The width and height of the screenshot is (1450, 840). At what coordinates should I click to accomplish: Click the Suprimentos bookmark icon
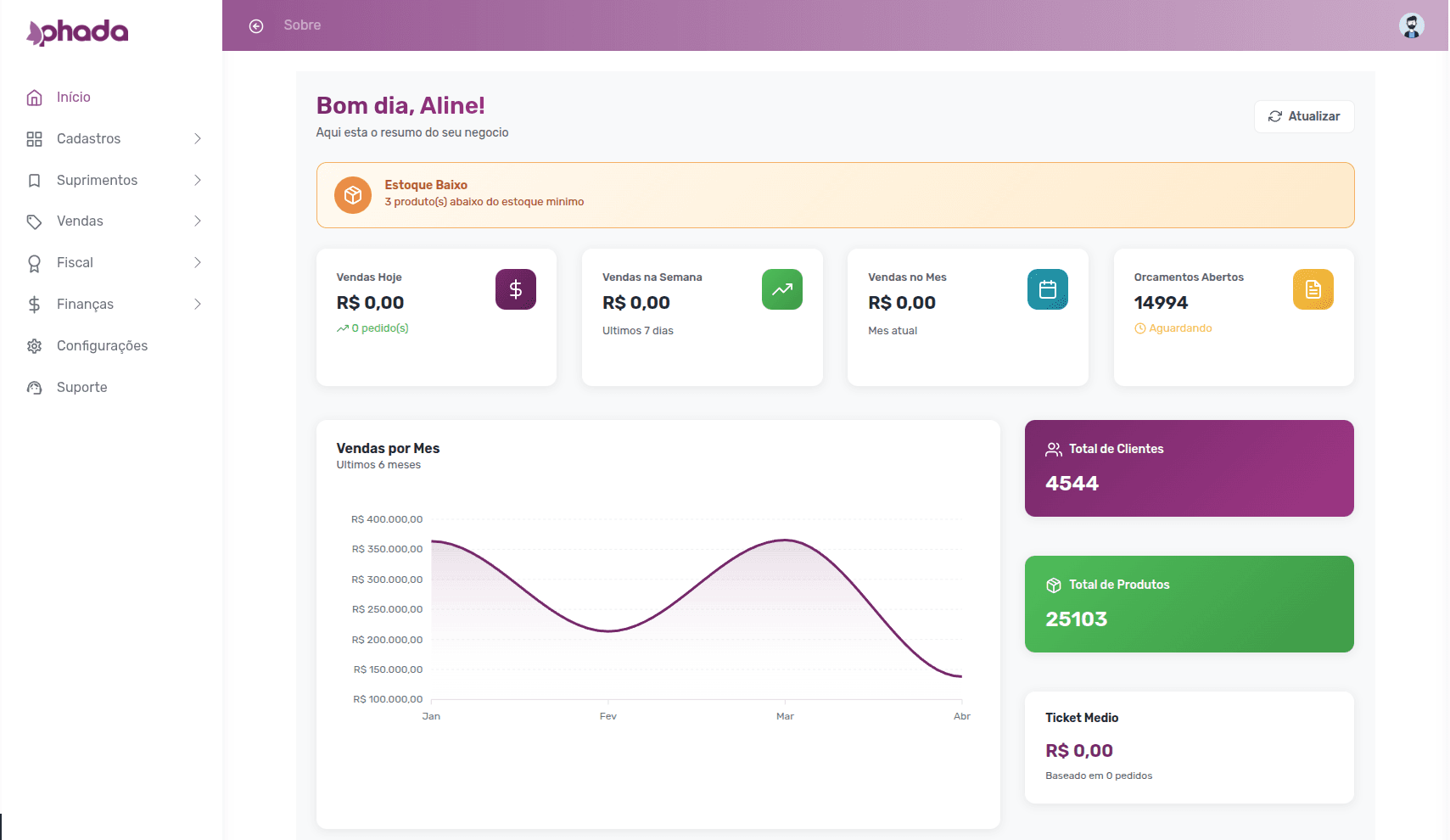coord(34,181)
